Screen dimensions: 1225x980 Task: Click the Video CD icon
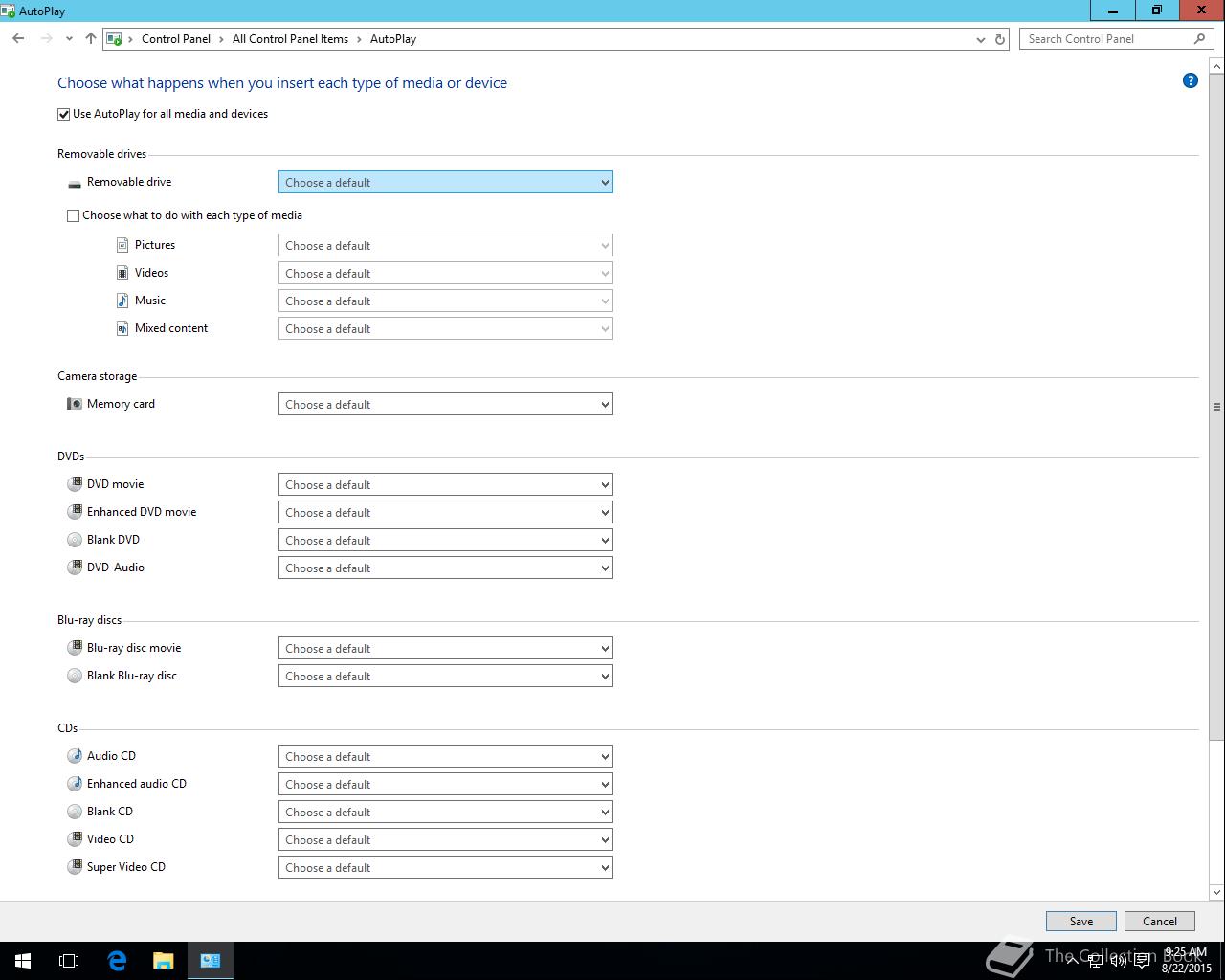pos(75,839)
